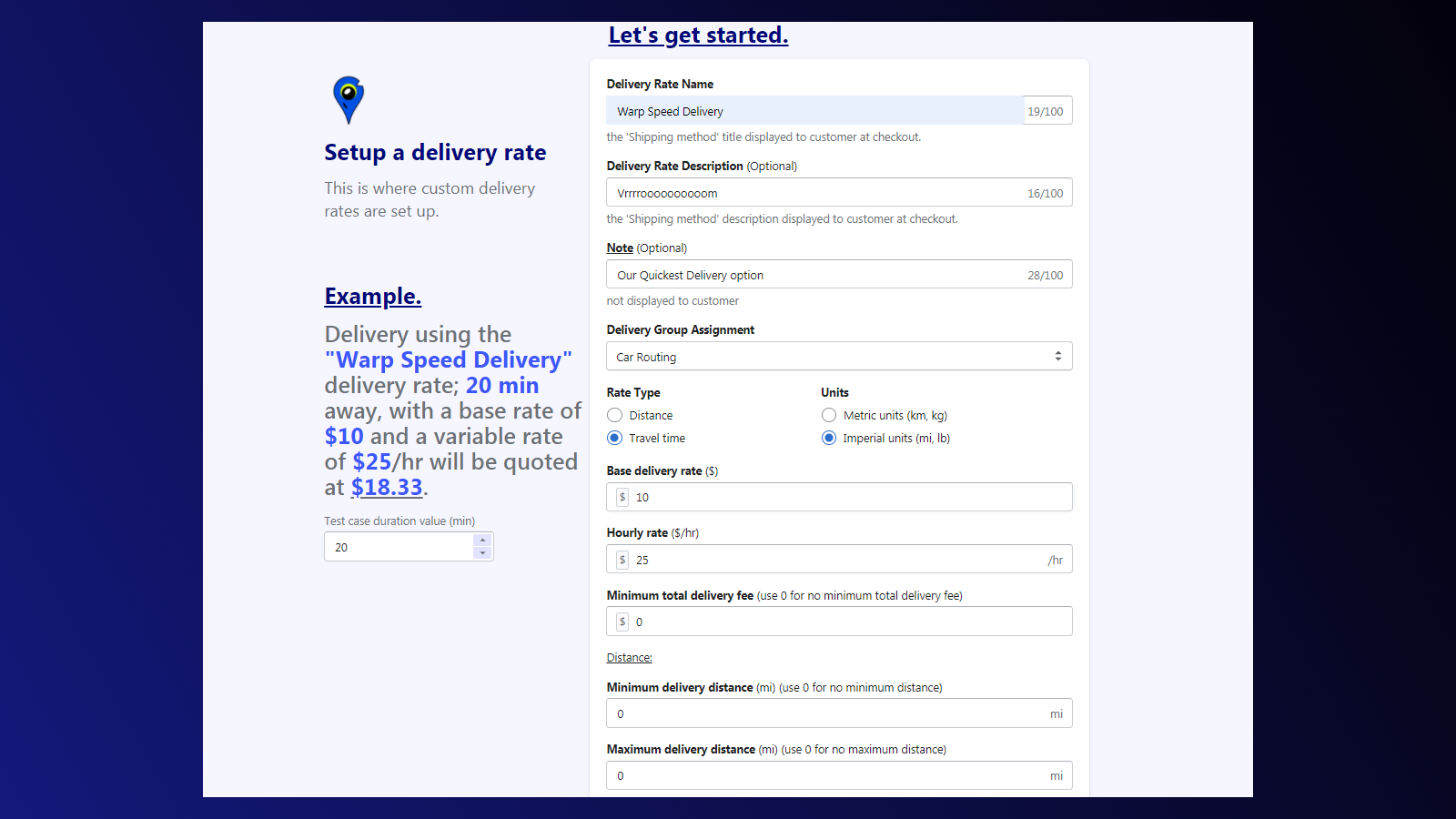
Task: Click the Let's get started heading link
Action: [698, 35]
